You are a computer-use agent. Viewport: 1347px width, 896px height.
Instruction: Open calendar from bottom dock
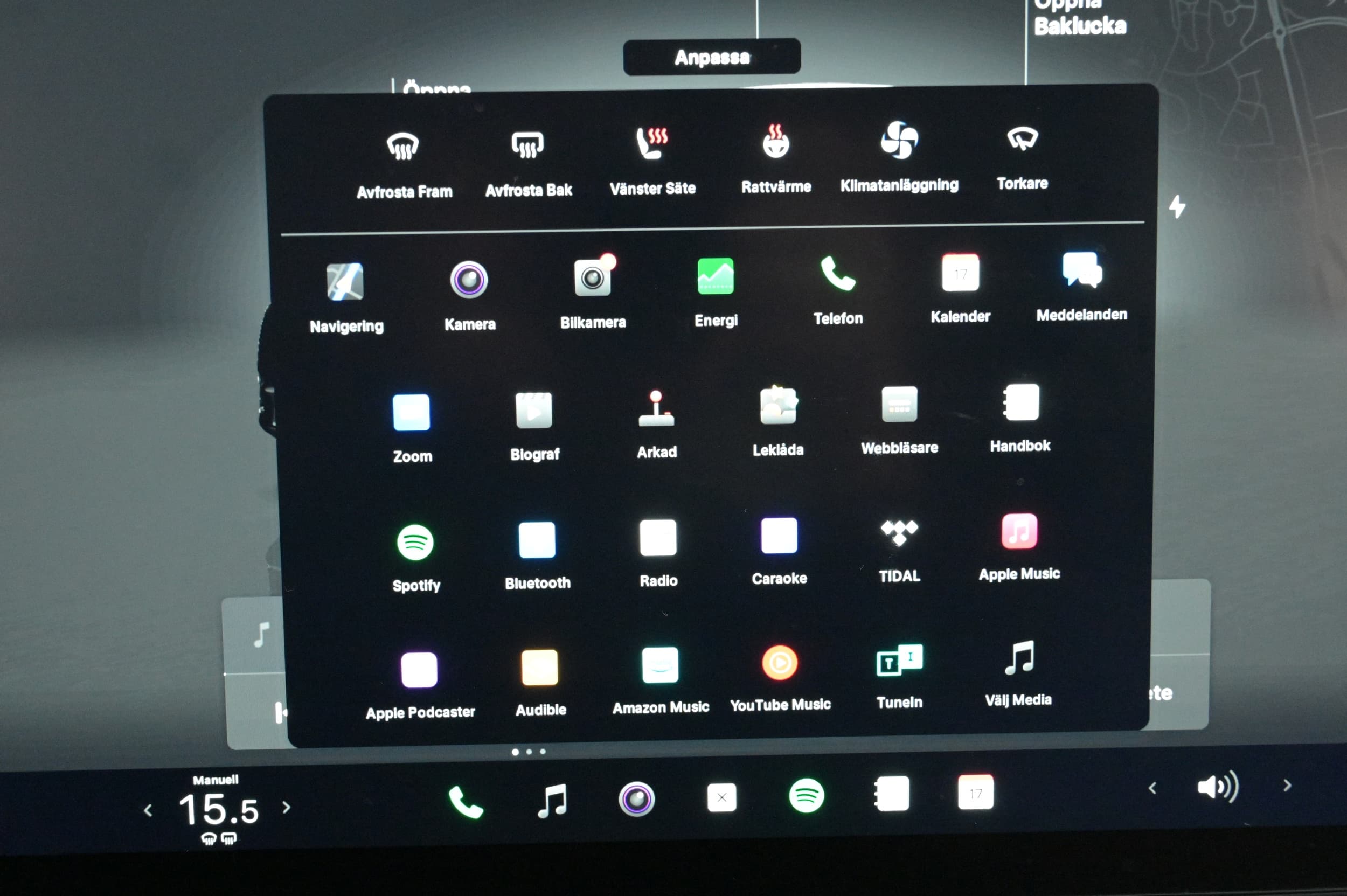[976, 792]
